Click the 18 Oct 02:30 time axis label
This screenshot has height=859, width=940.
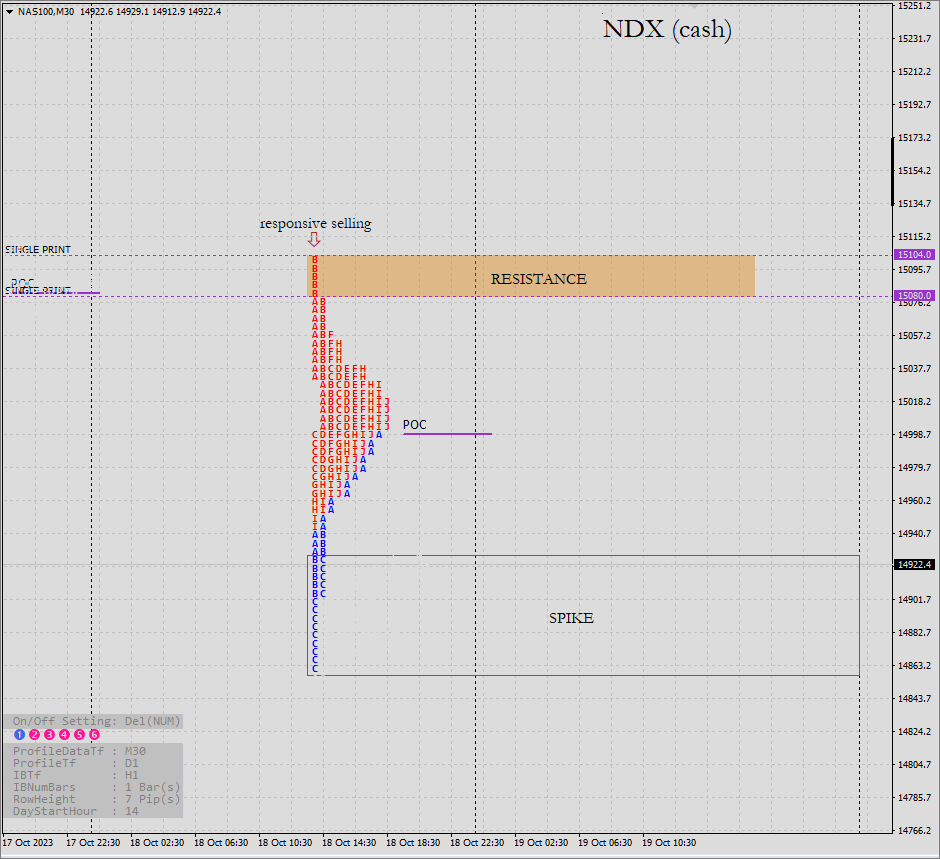tap(157, 843)
